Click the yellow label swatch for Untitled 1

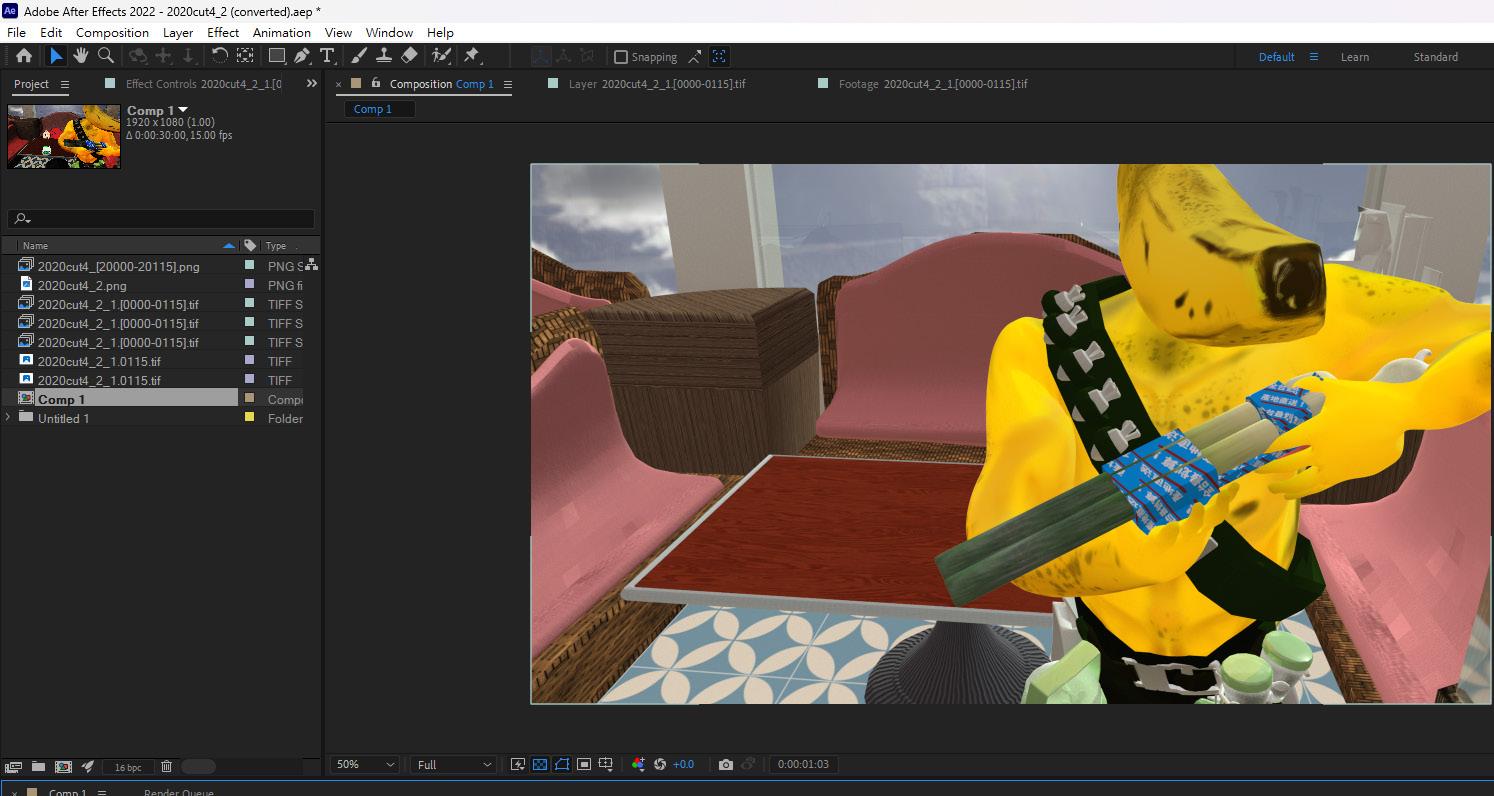(250, 418)
